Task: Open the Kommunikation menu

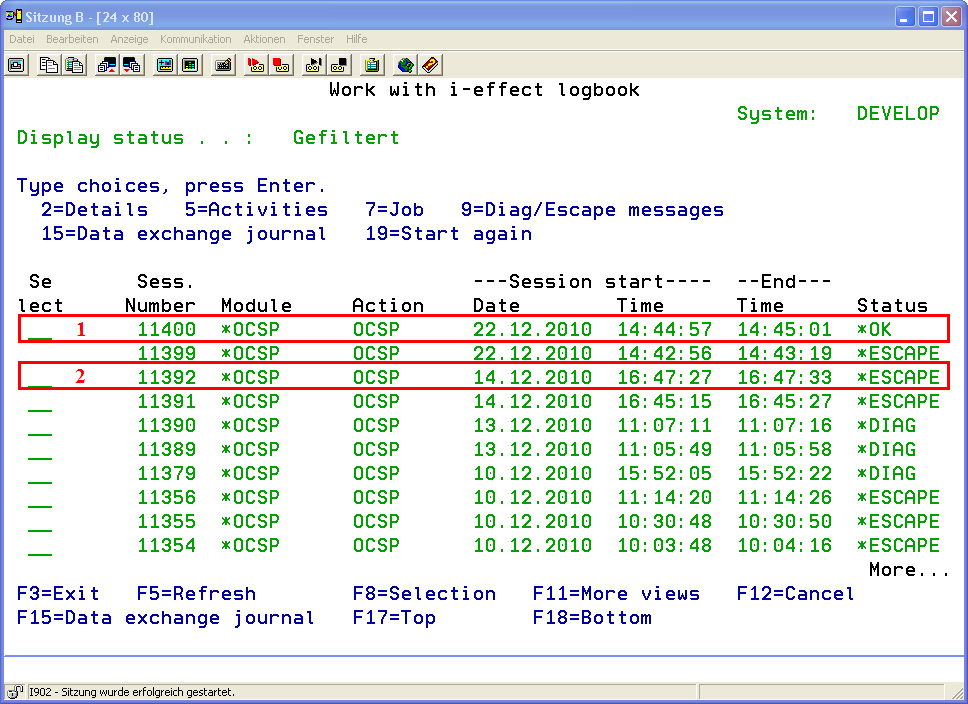Action: tap(195, 39)
